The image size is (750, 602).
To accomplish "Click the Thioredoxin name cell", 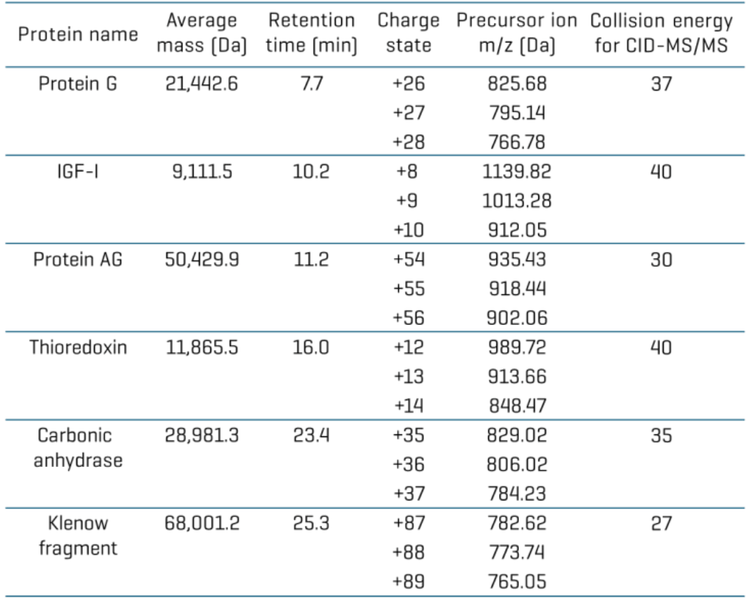I will (x=78, y=348).
